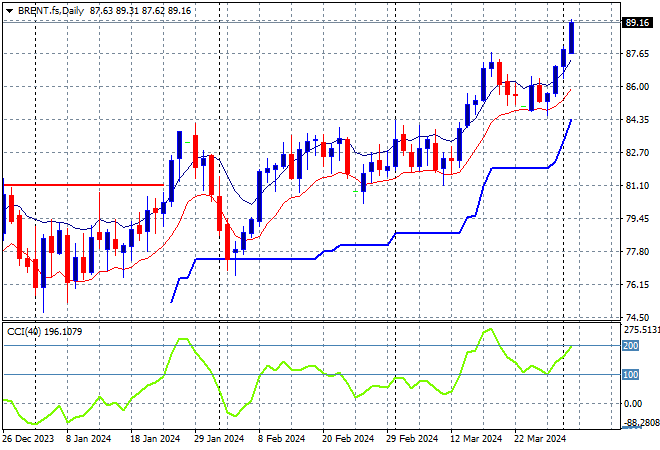Select the OHLC values 87.63 89.31 87.62 89.16

click(140, 11)
